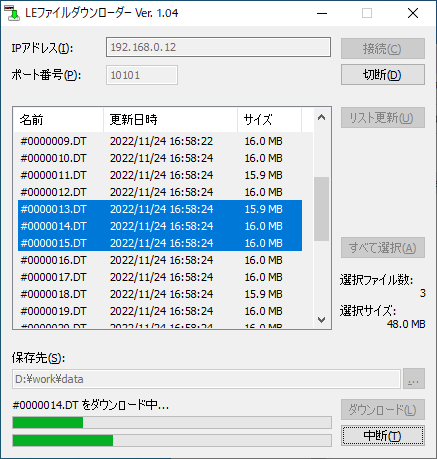Click the overall download progress bar

point(172,440)
